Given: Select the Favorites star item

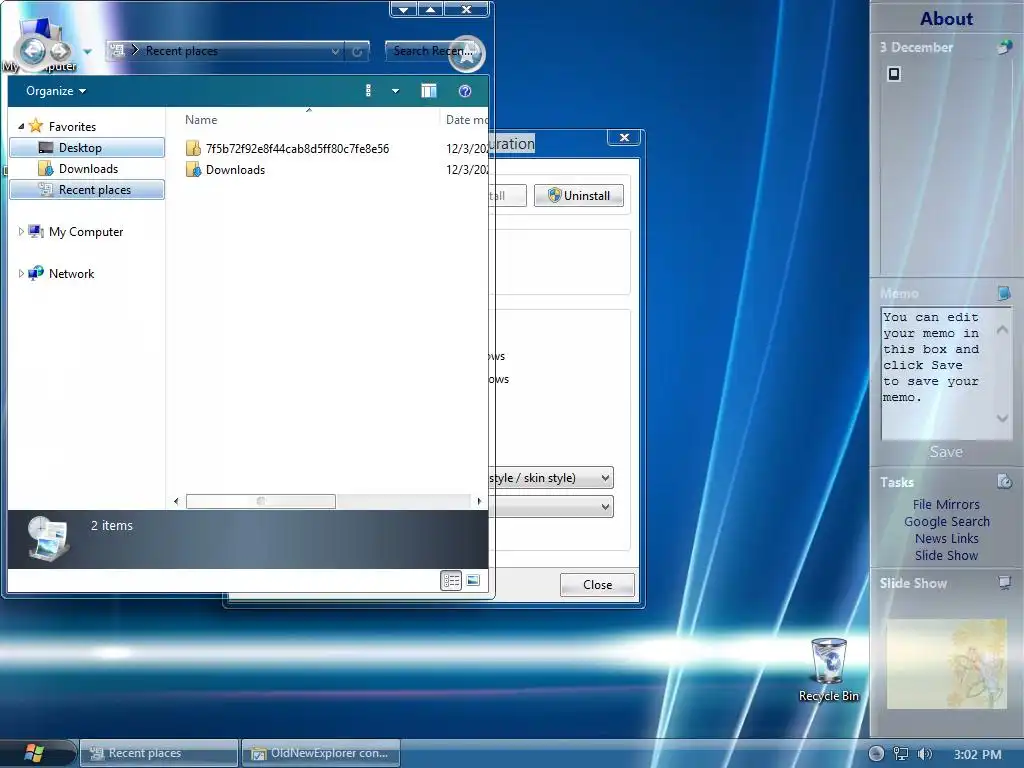Looking at the screenshot, I should 63,126.
